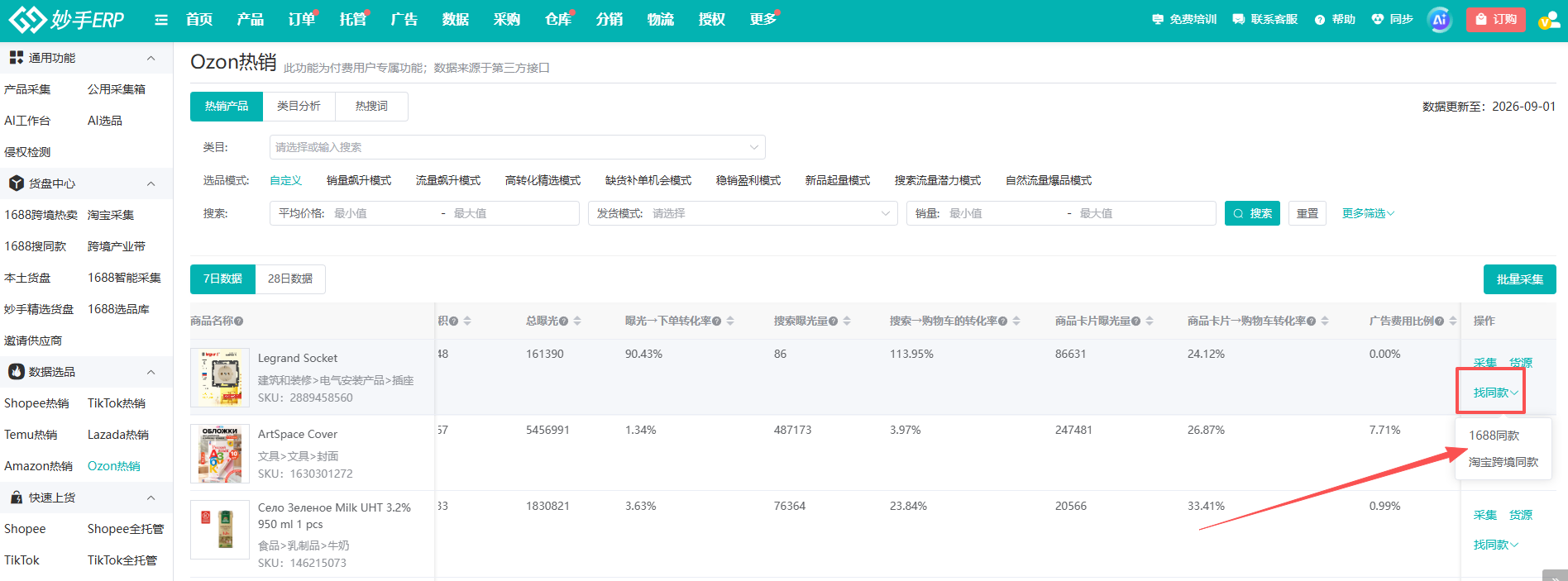1568x581 pixels.
Task: Click the user avatar icon
Action: (x=1548, y=20)
